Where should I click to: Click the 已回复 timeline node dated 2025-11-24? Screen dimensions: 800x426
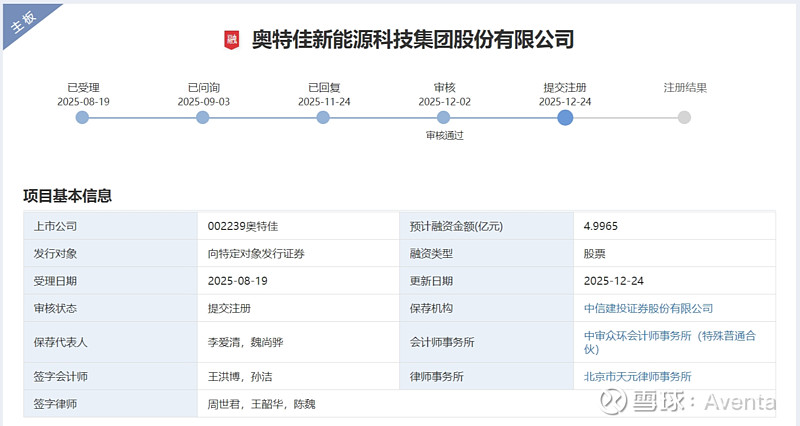point(323,118)
